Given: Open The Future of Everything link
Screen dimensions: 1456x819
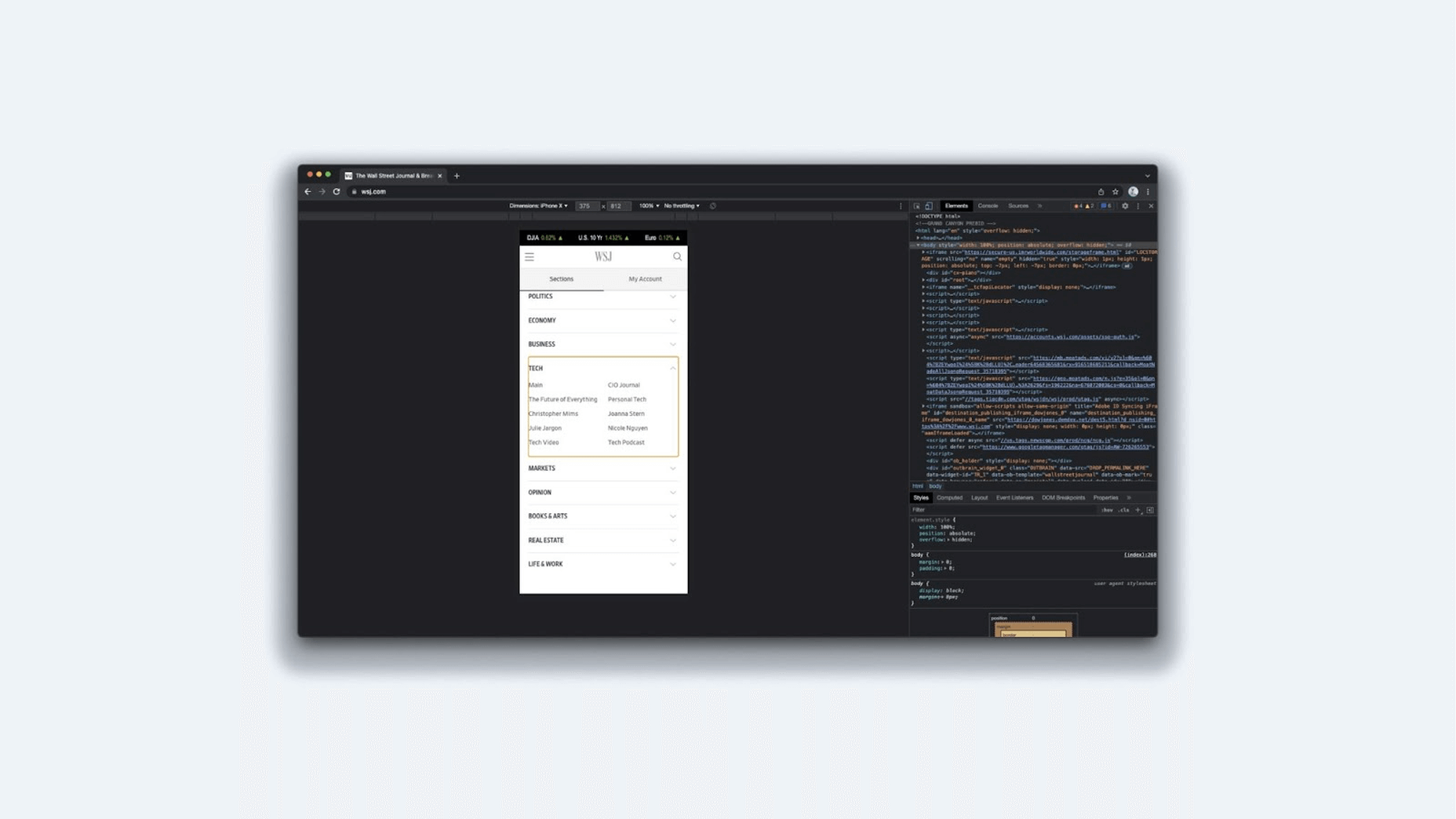Looking at the screenshot, I should (562, 399).
